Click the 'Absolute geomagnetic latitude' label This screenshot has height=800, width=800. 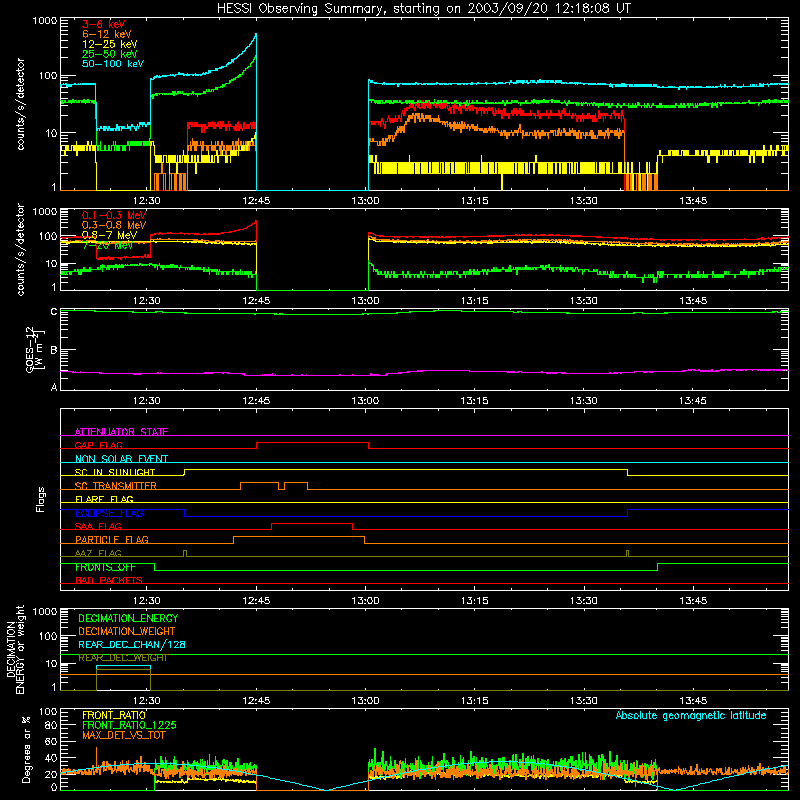[691, 715]
